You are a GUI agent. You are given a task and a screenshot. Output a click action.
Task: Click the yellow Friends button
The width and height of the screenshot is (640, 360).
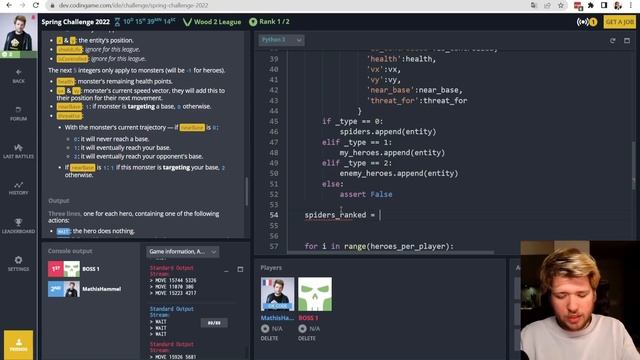tap(18, 345)
